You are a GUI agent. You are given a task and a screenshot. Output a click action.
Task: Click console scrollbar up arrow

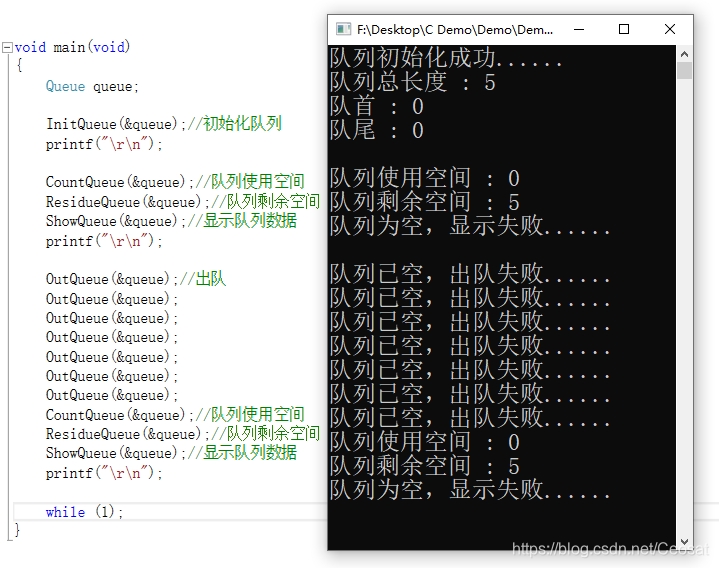pyautogui.click(x=684, y=54)
